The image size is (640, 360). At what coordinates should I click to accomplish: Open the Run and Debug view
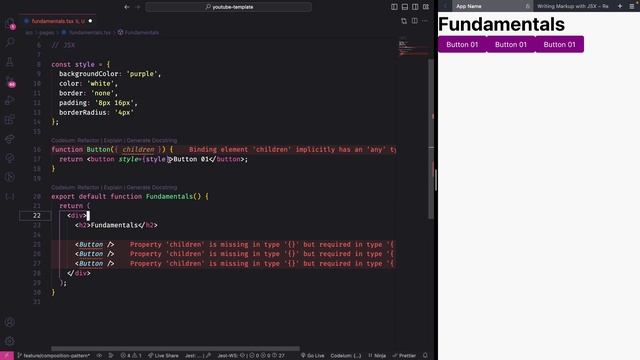(x=10, y=100)
